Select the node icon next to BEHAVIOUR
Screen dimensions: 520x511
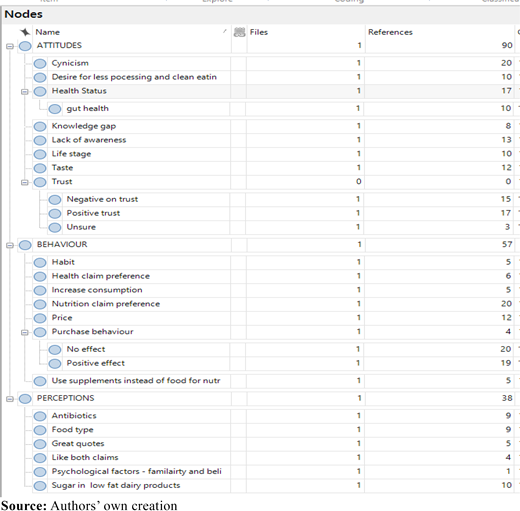tap(25, 245)
